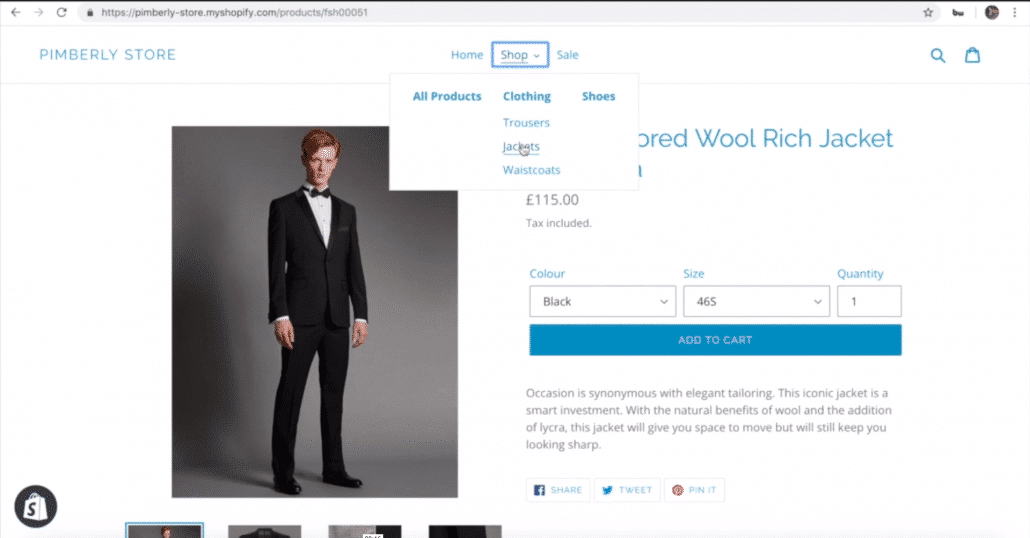The height and width of the screenshot is (538, 1030).
Task: Collapse the Shop navigation dropdown
Action: pos(520,55)
